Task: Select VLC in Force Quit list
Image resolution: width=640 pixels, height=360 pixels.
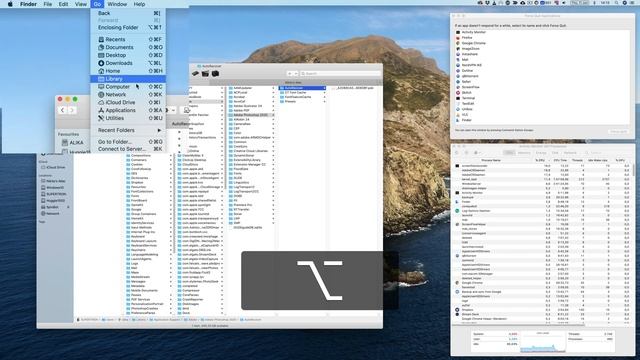Action: (x=541, y=115)
